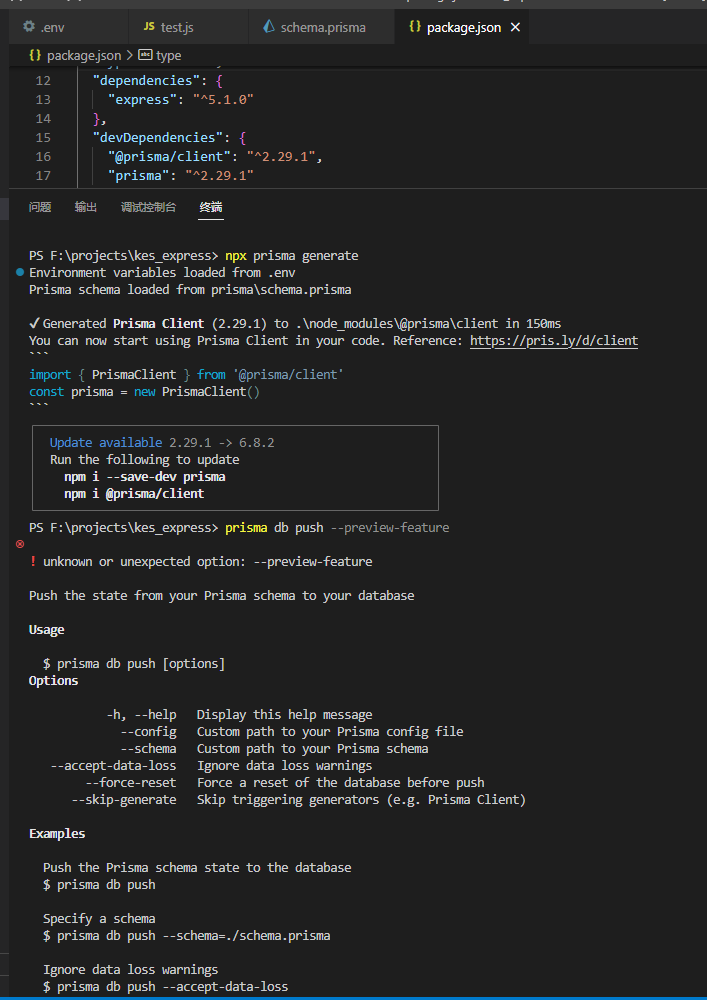Click the JS icon on test.js tab
Image resolution: width=707 pixels, height=1000 pixels.
tap(149, 27)
